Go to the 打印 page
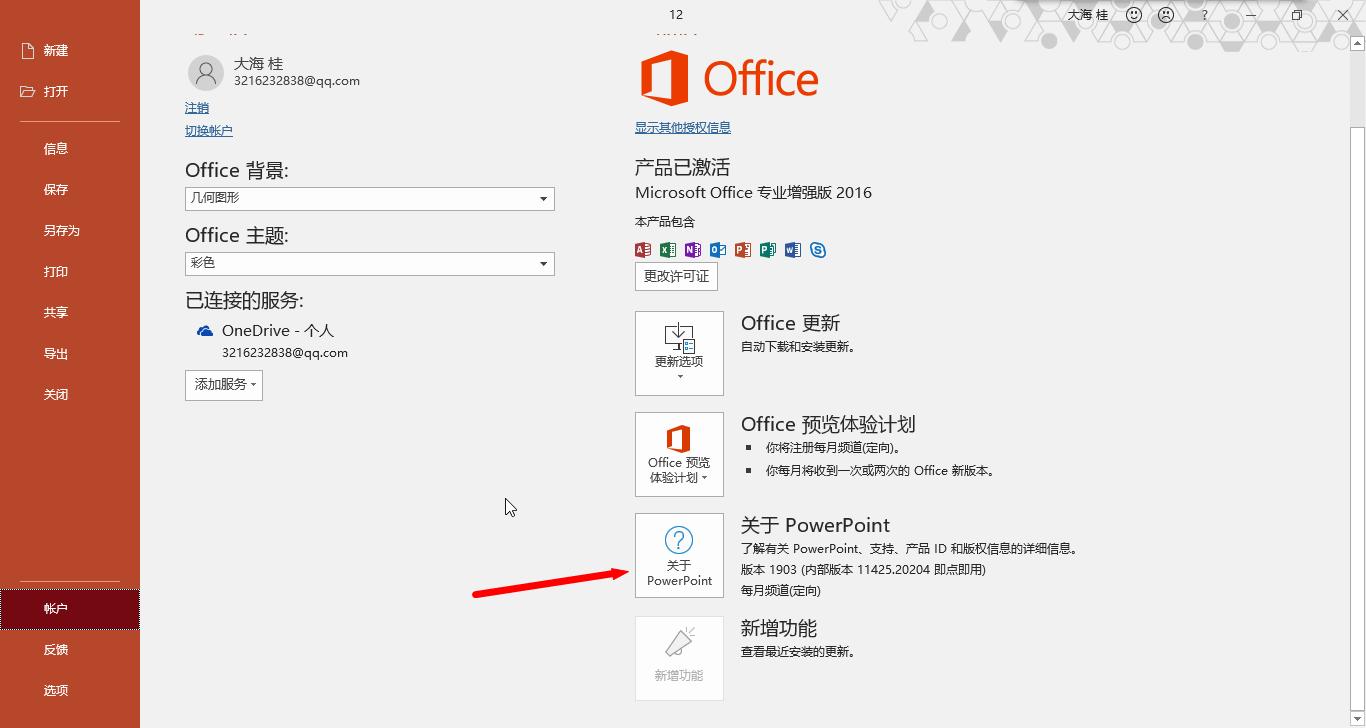 (56, 272)
